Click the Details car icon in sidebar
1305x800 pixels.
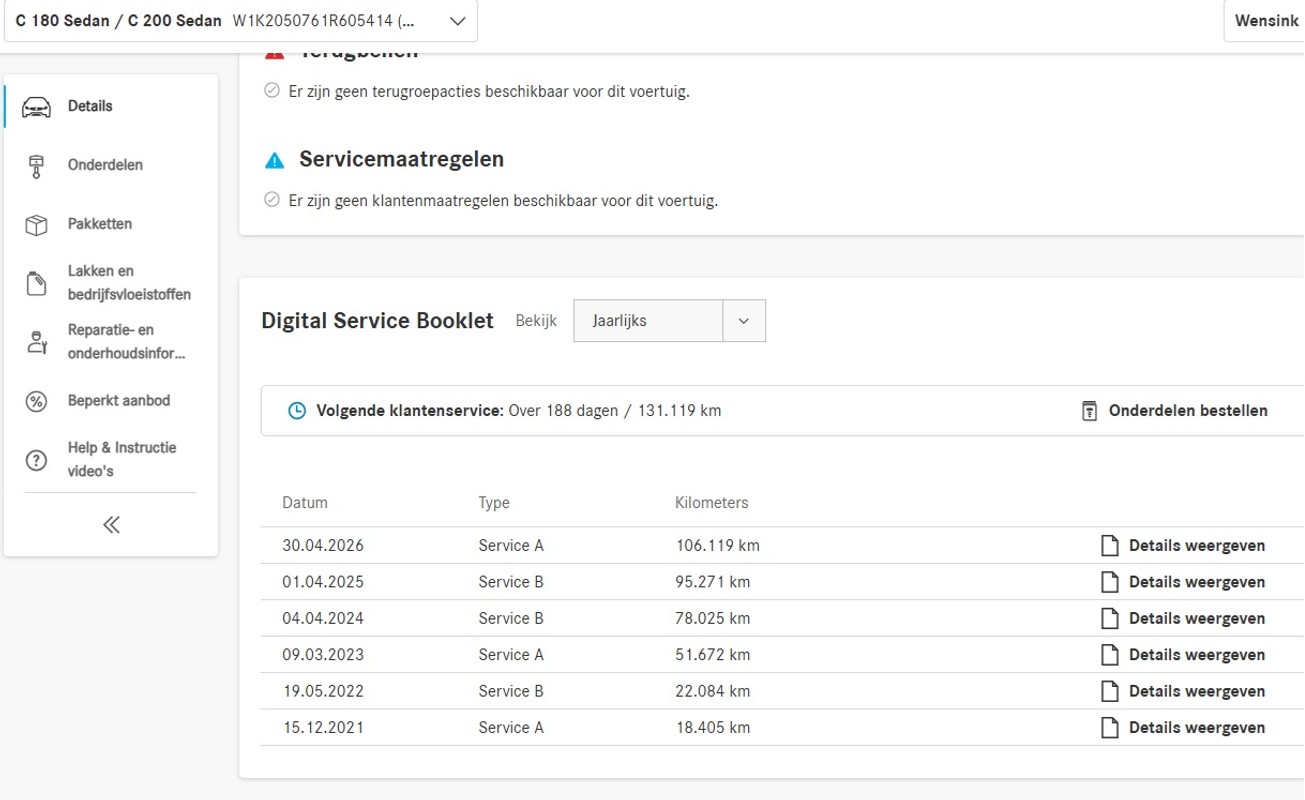[x=36, y=107]
